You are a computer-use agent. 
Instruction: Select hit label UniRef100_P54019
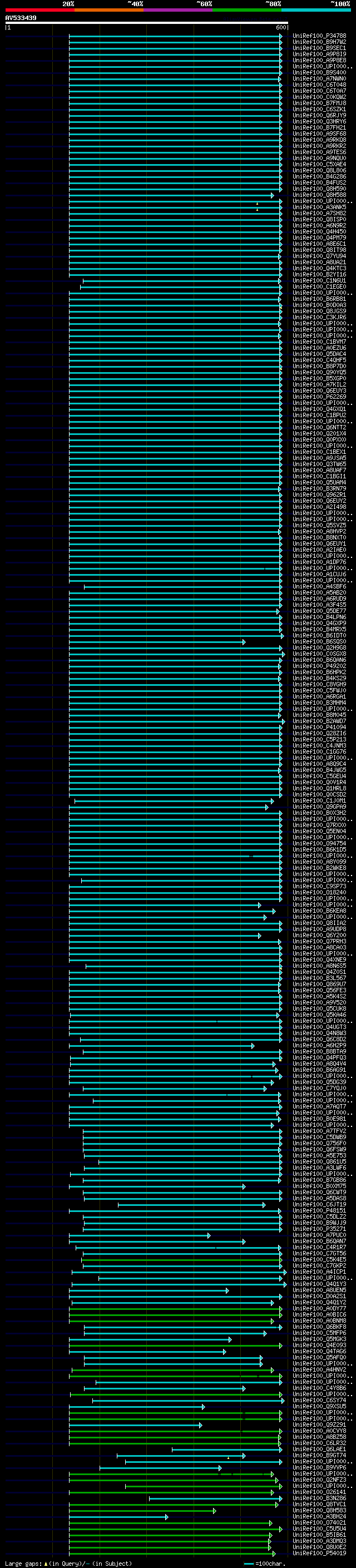(x=319, y=1554)
